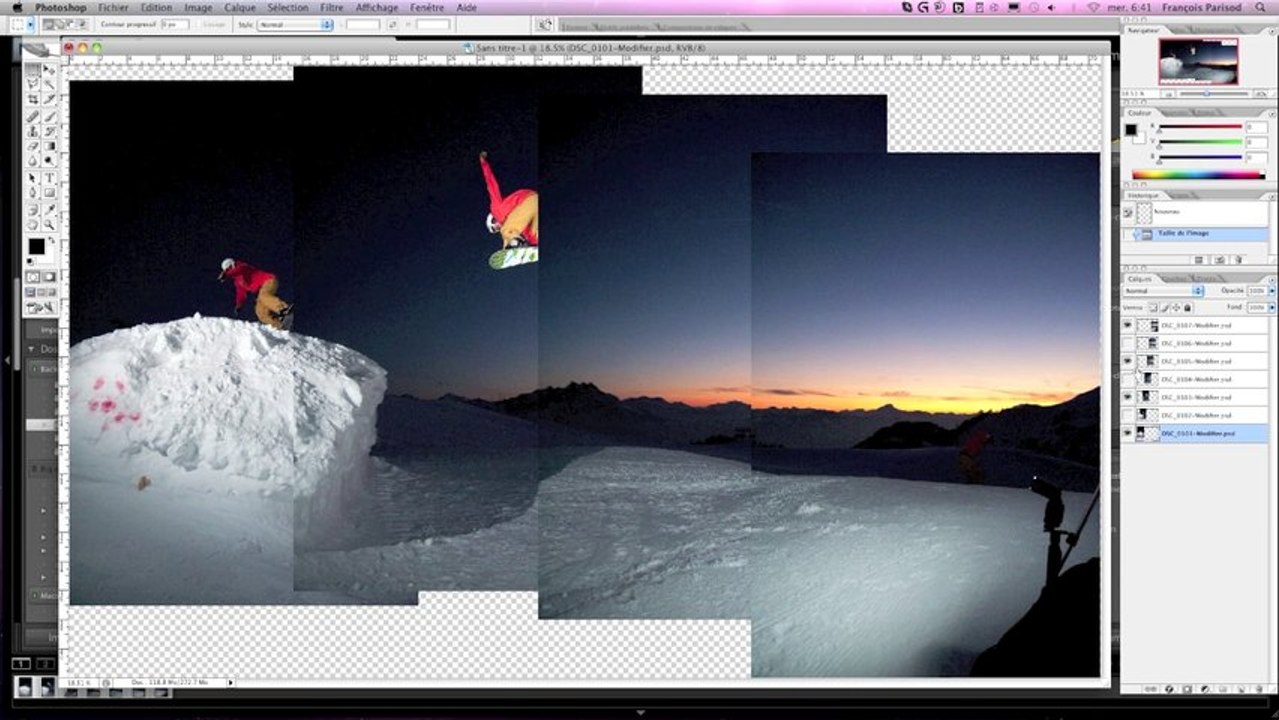Select the Notes tool

(33, 209)
